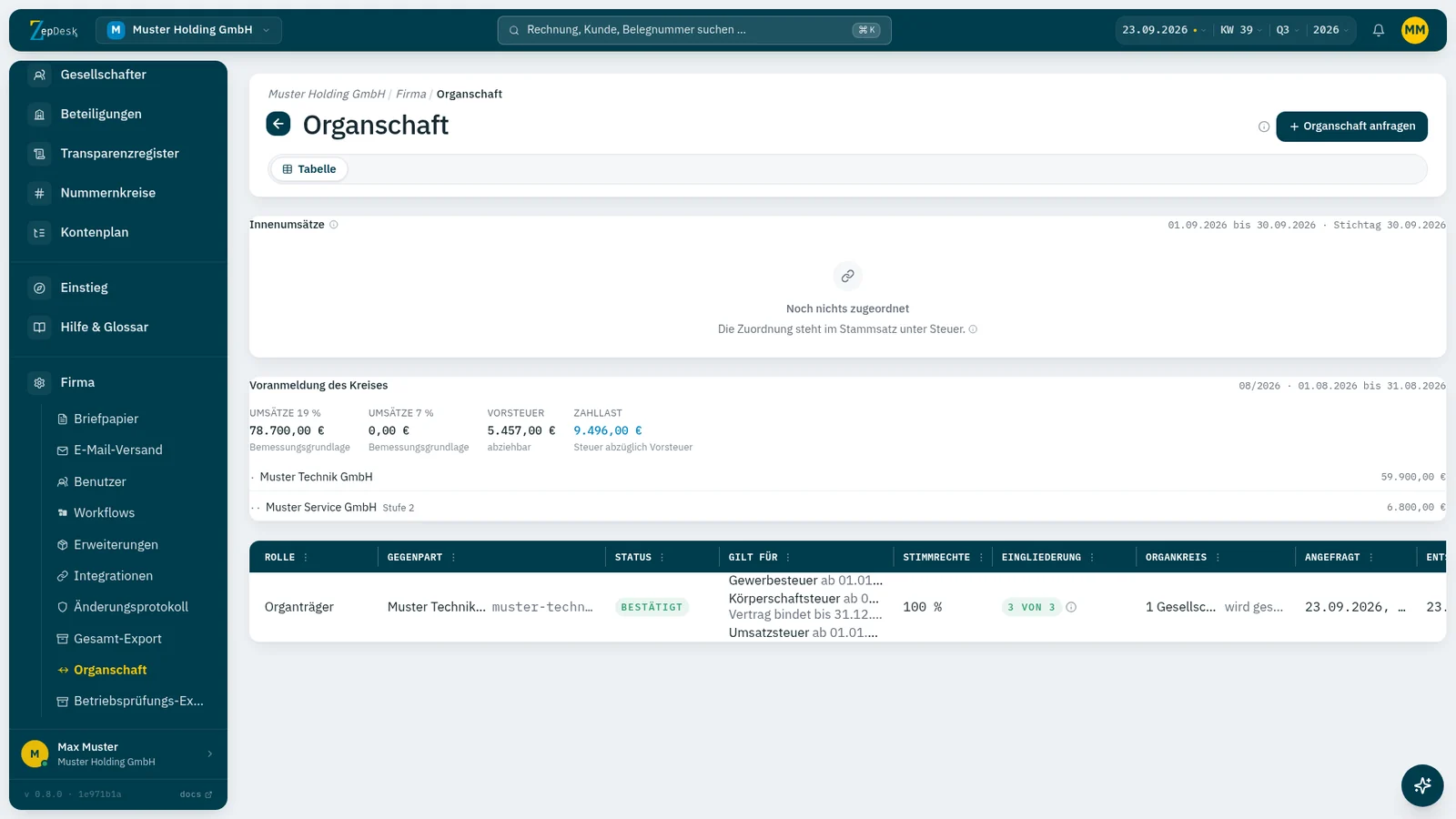Open the MM user avatar menu

(x=1415, y=30)
